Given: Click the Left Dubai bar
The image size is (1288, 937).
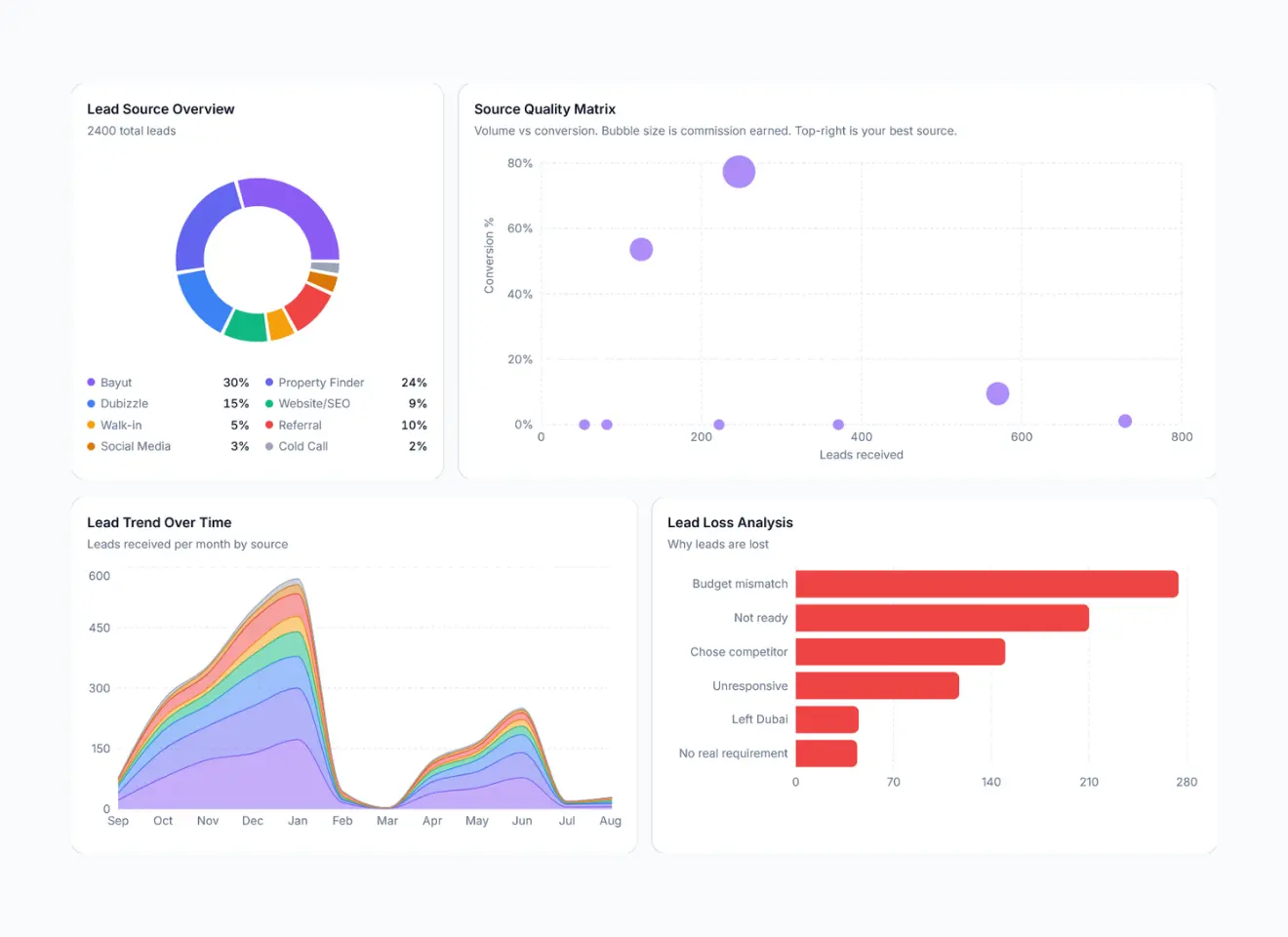Looking at the screenshot, I should [826, 719].
